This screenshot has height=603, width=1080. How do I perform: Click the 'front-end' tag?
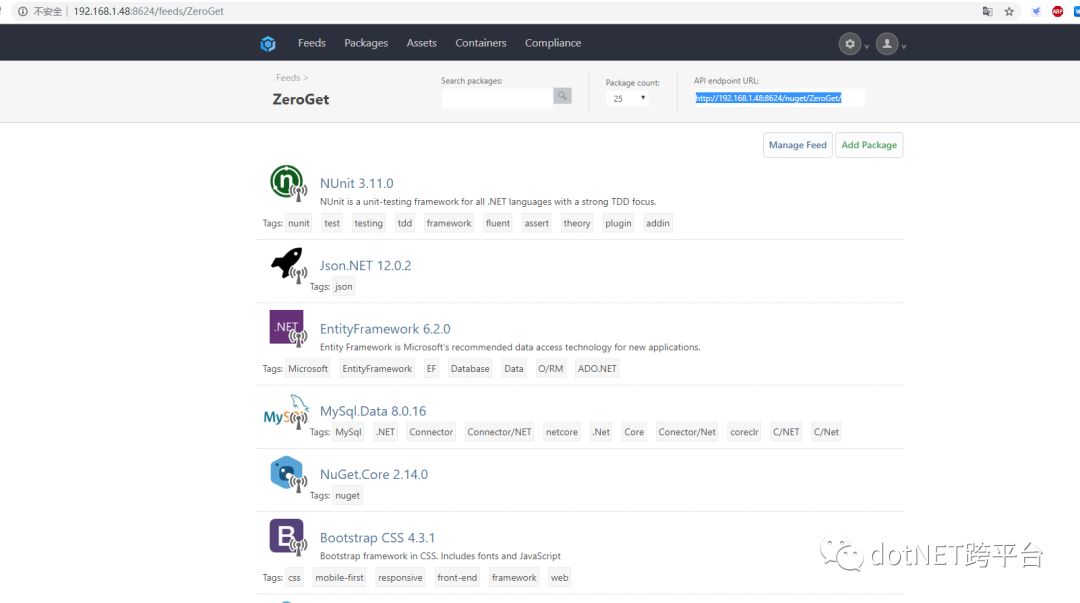(457, 578)
